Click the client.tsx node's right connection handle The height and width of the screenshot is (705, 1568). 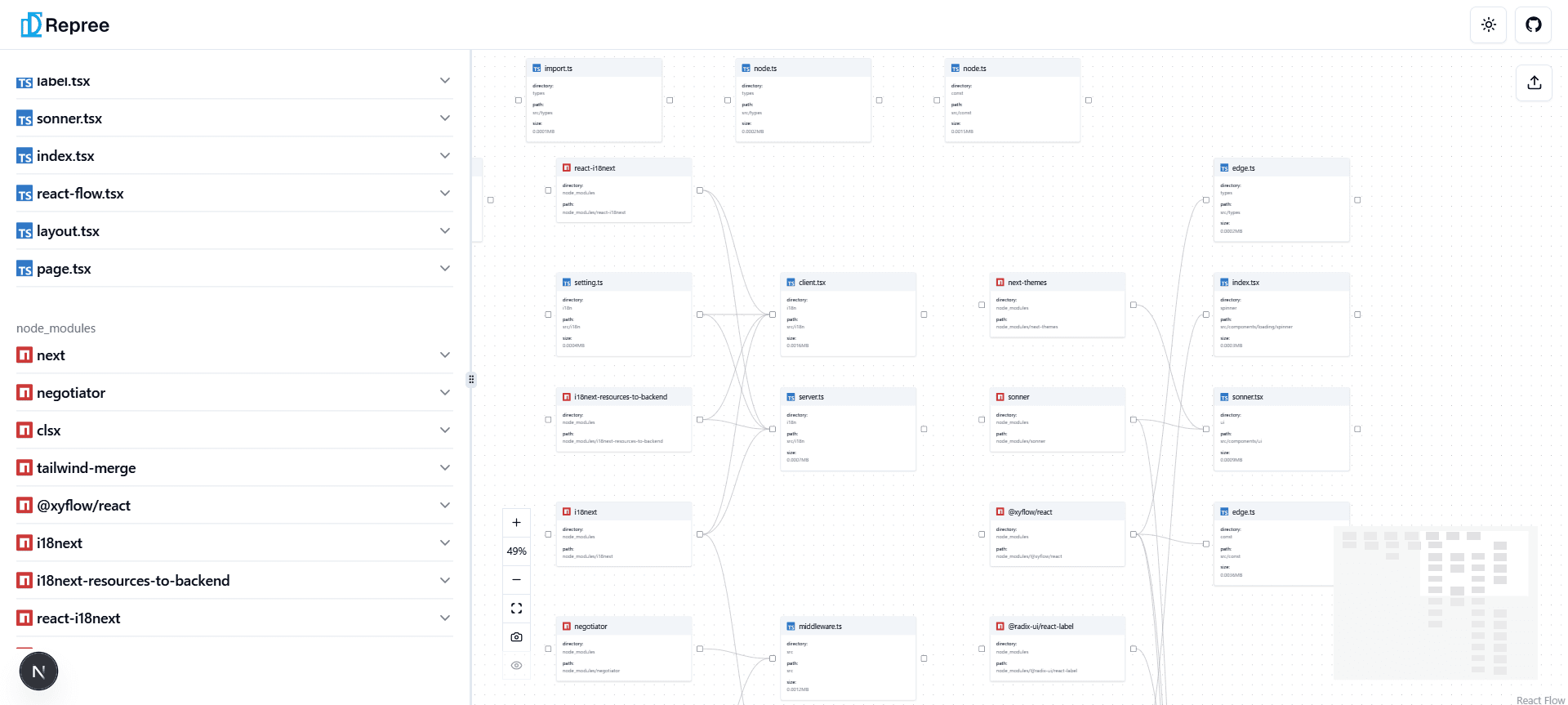924,315
